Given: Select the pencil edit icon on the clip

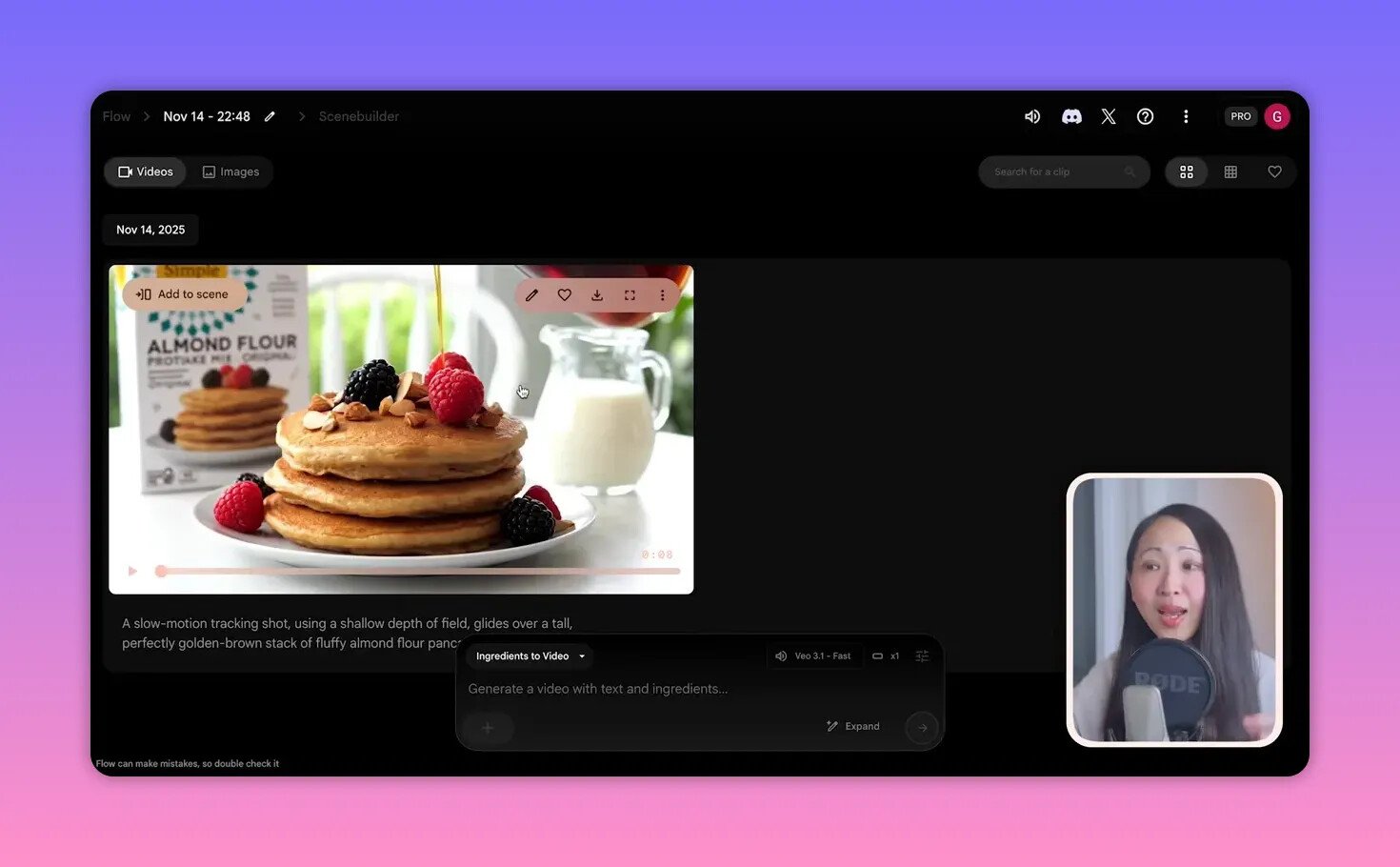Looking at the screenshot, I should click(532, 294).
